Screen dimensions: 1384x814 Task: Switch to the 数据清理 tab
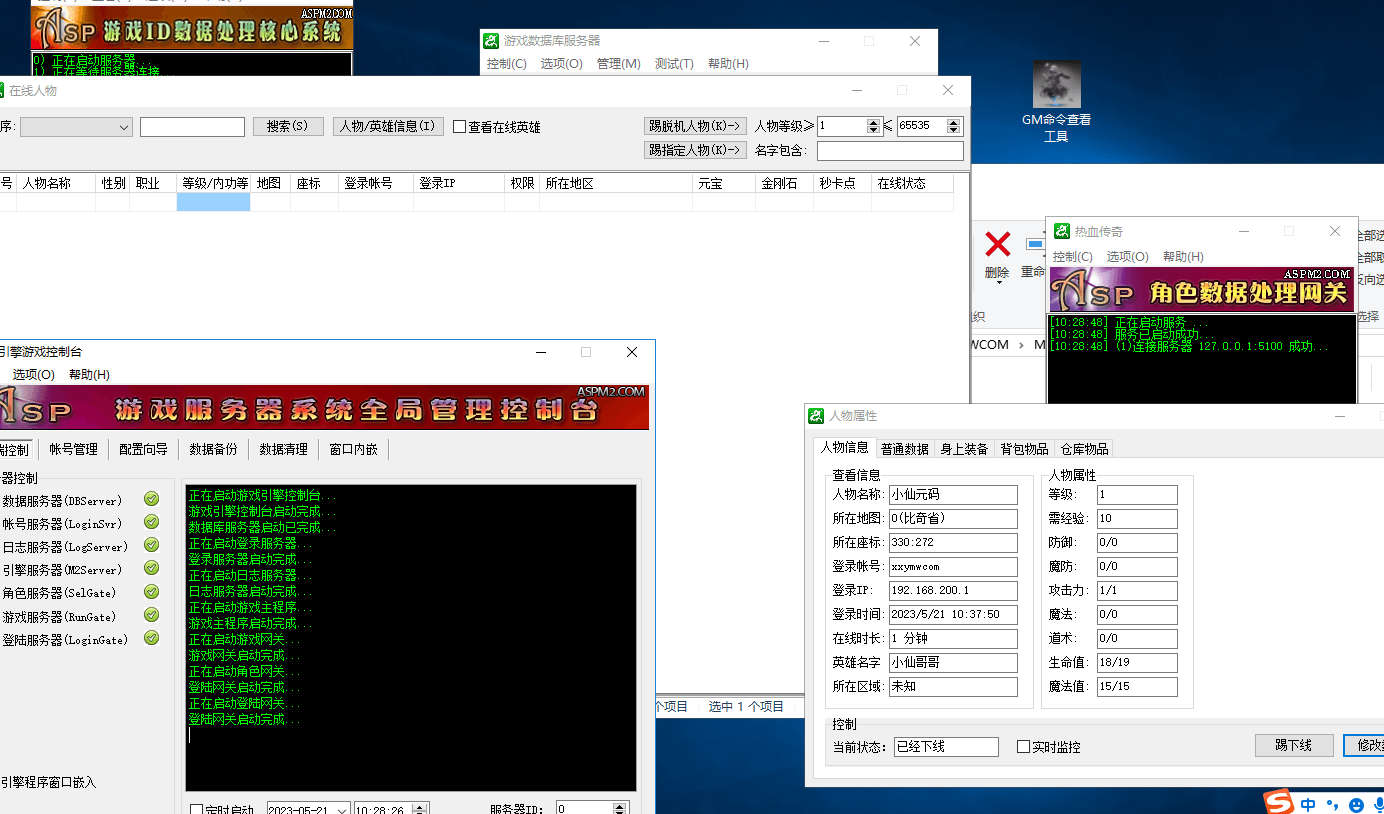point(283,449)
